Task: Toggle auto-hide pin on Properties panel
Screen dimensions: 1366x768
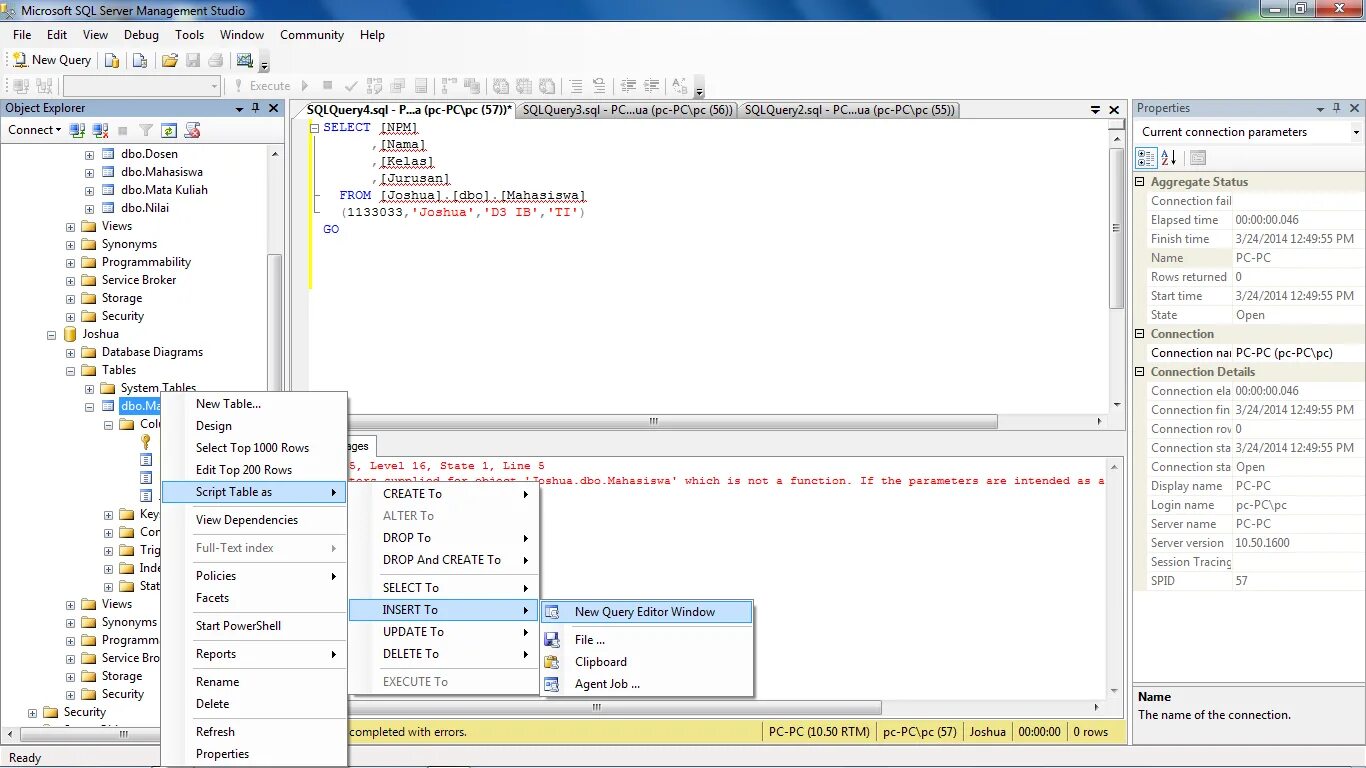Action: [1338, 108]
